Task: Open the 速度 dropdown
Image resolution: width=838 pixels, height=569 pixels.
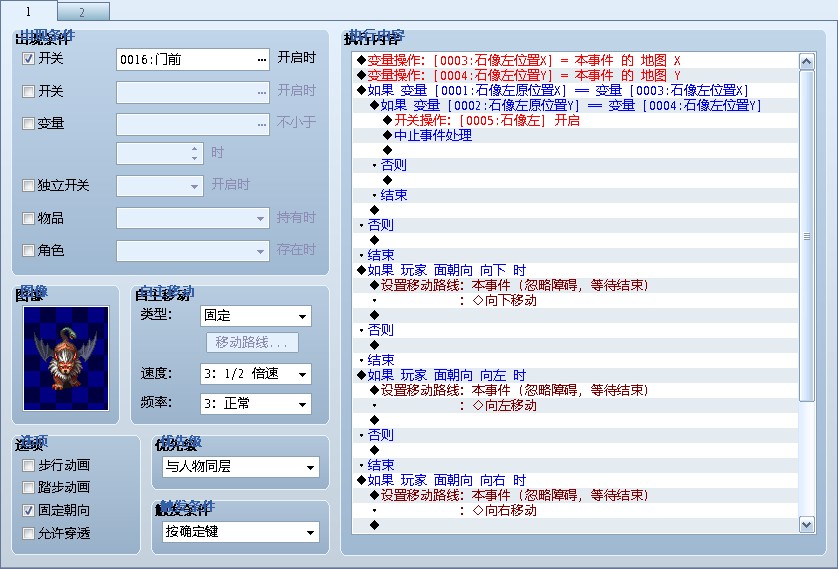Action: [255, 374]
